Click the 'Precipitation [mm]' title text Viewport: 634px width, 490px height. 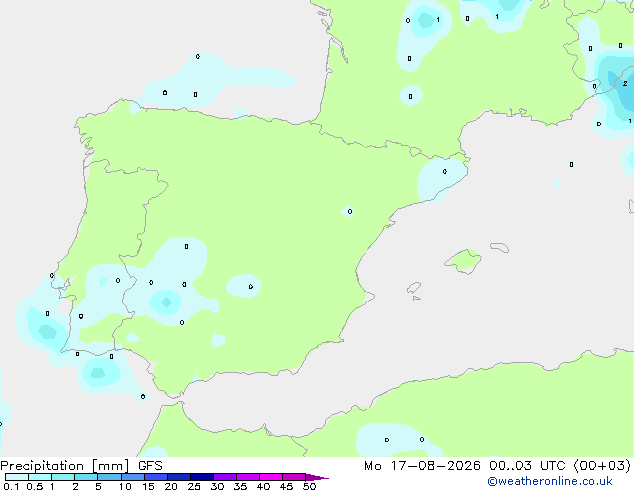point(65,466)
